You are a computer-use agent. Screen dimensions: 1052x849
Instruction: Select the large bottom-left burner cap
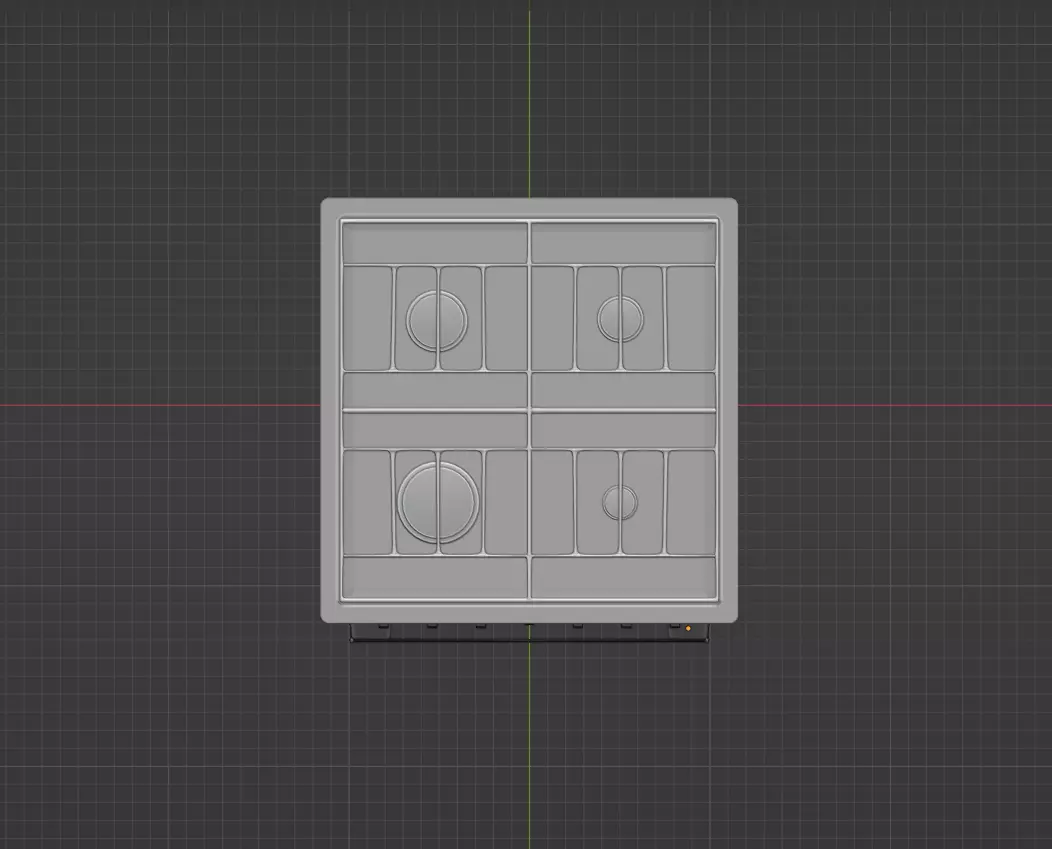439,502
